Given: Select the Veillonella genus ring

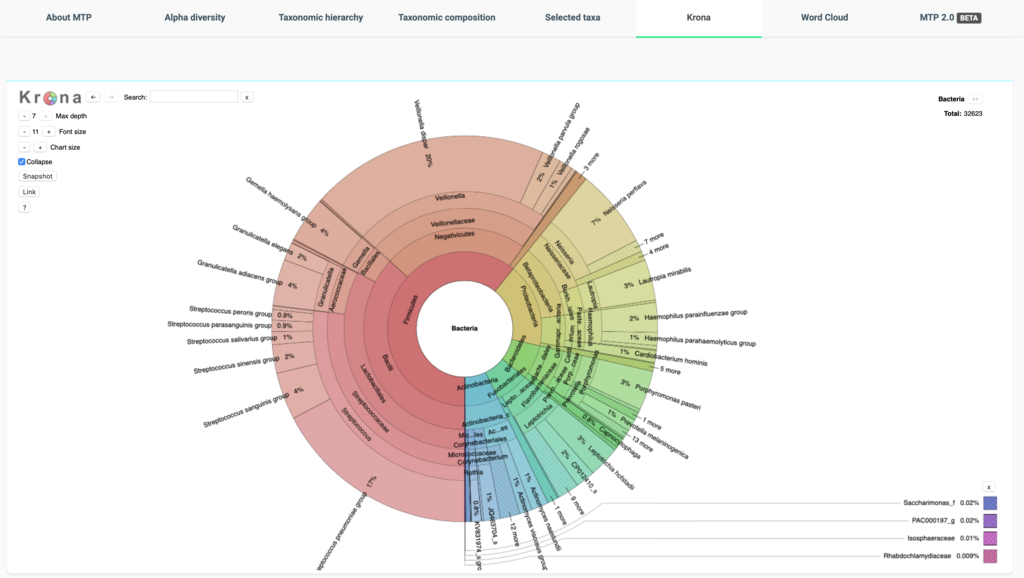Looking at the screenshot, I should [450, 197].
